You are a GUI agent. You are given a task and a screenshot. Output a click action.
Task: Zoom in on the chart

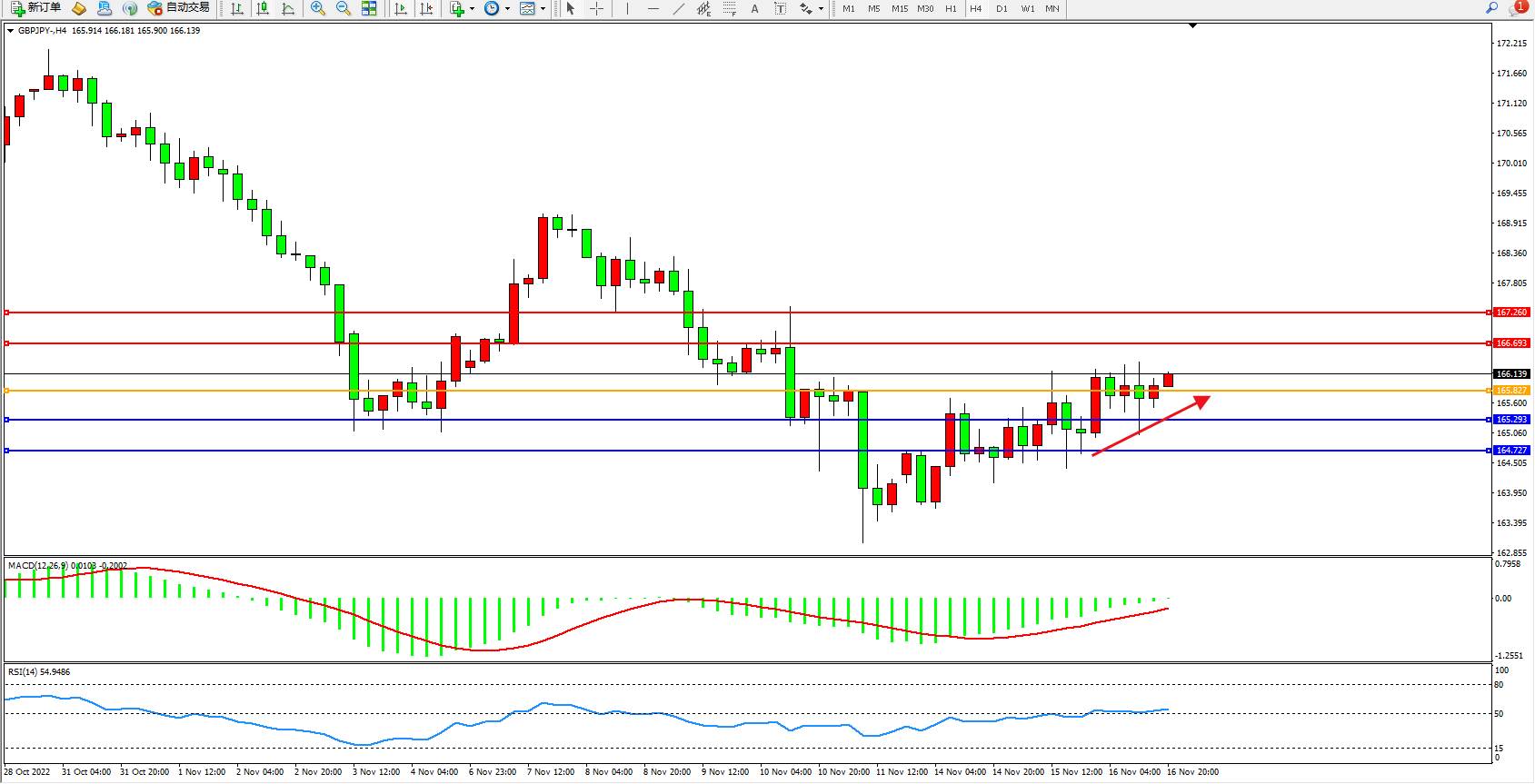[x=318, y=8]
